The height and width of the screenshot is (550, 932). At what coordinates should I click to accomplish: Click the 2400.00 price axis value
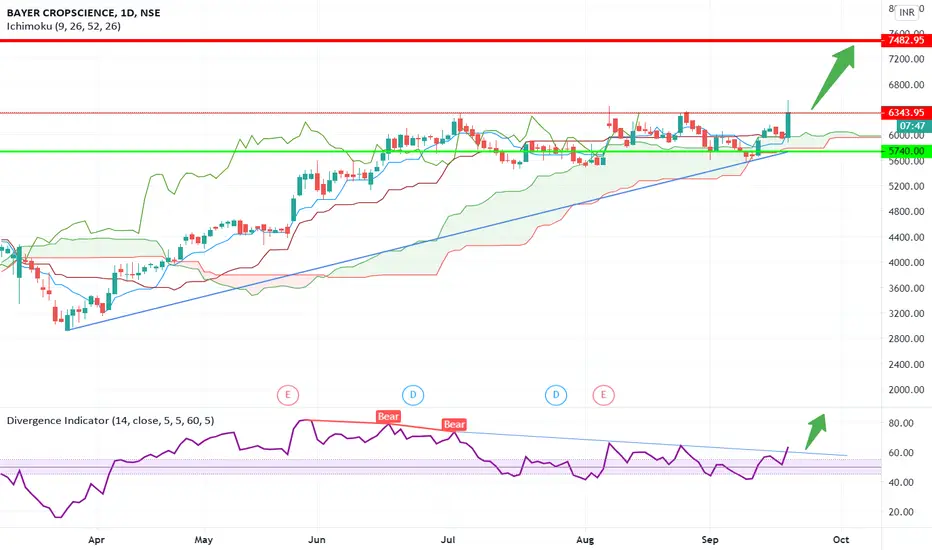[x=906, y=364]
